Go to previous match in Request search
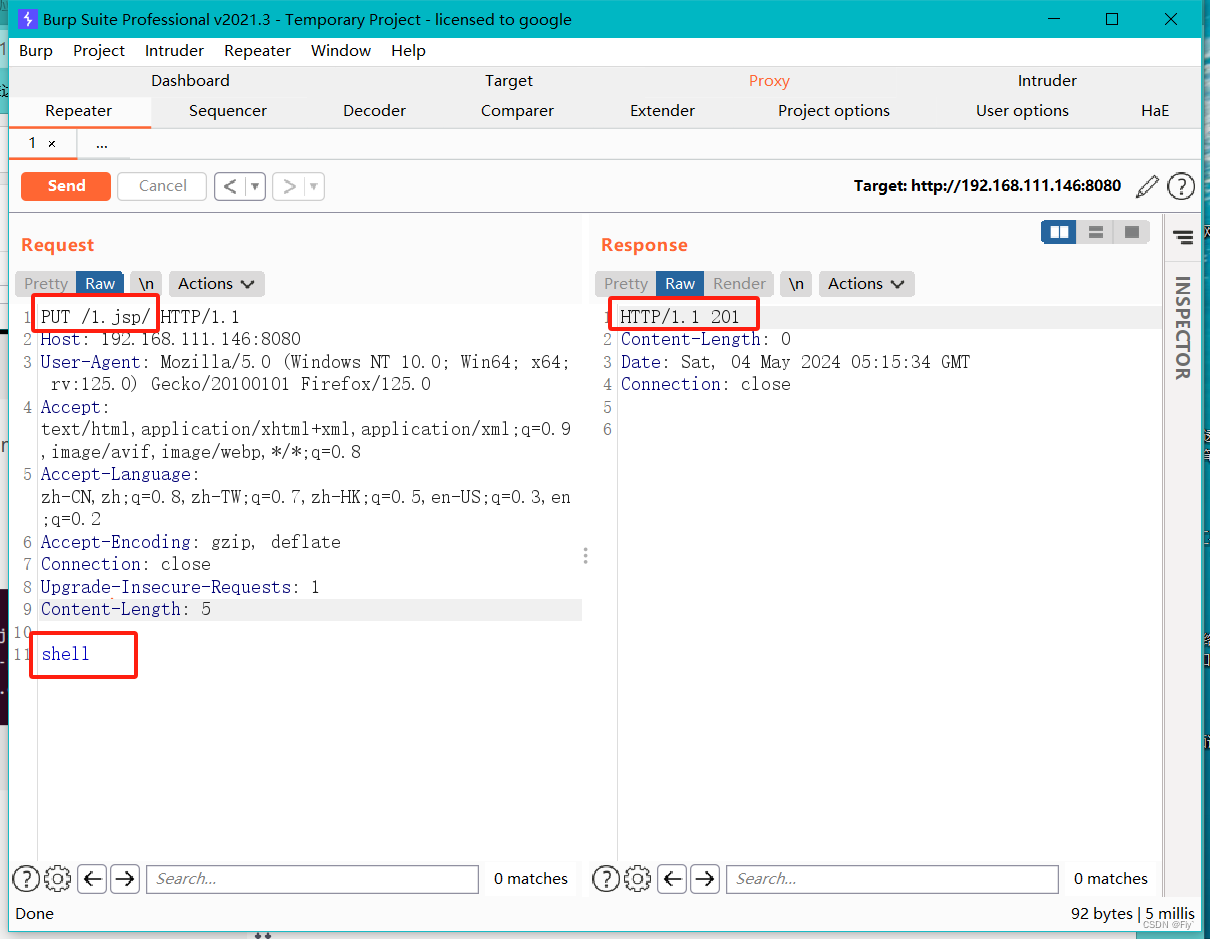Screen dimensions: 1210x939 93,879
